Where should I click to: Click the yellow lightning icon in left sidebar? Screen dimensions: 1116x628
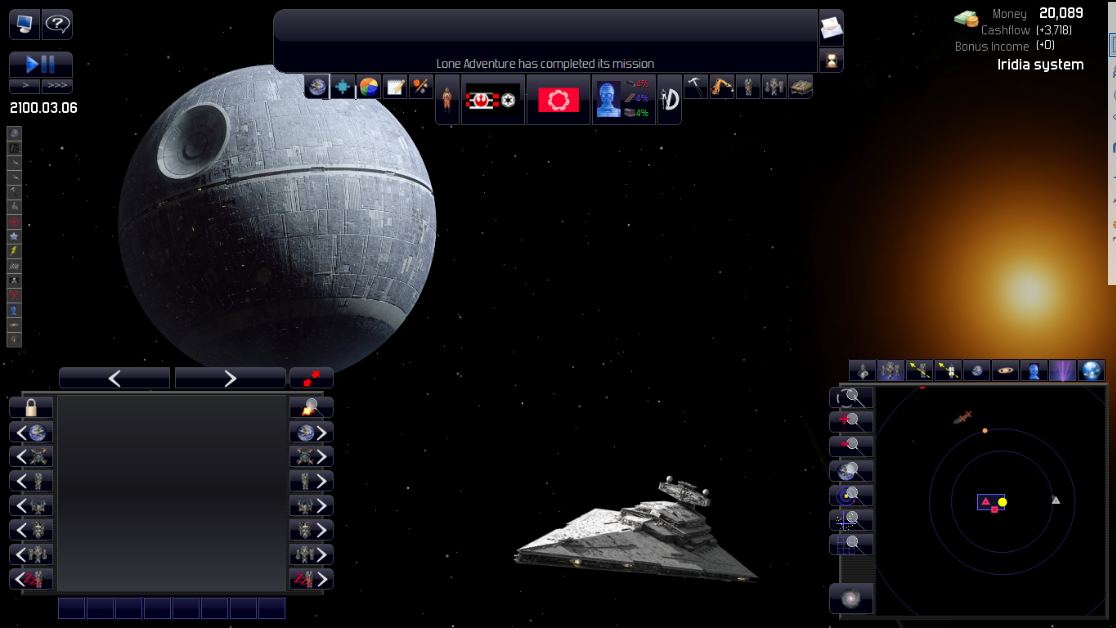click(x=14, y=251)
